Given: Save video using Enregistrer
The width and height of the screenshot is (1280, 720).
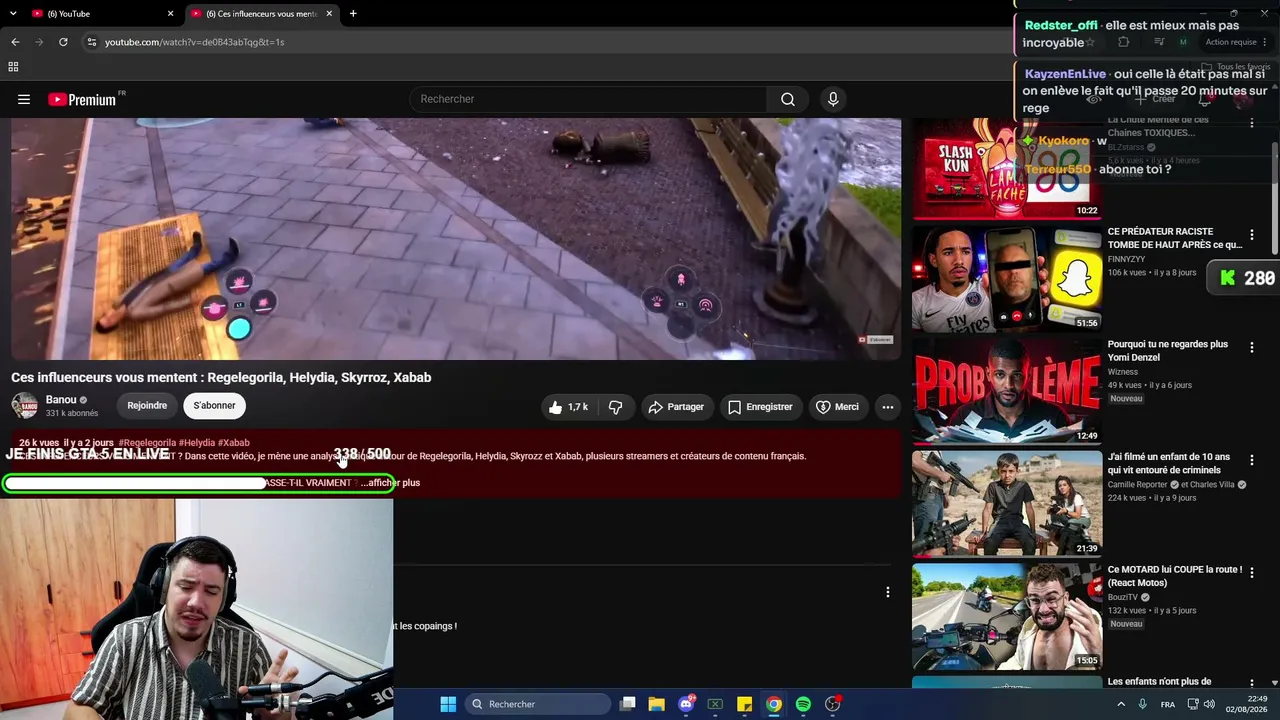Looking at the screenshot, I should click(760, 407).
